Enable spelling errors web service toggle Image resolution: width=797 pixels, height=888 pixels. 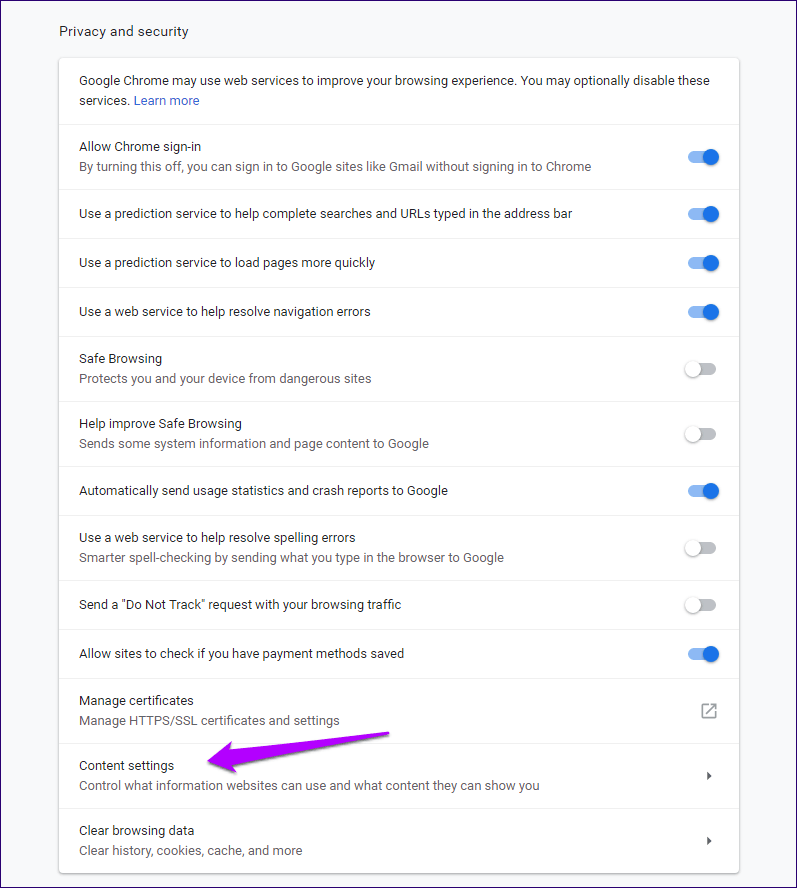pos(701,548)
